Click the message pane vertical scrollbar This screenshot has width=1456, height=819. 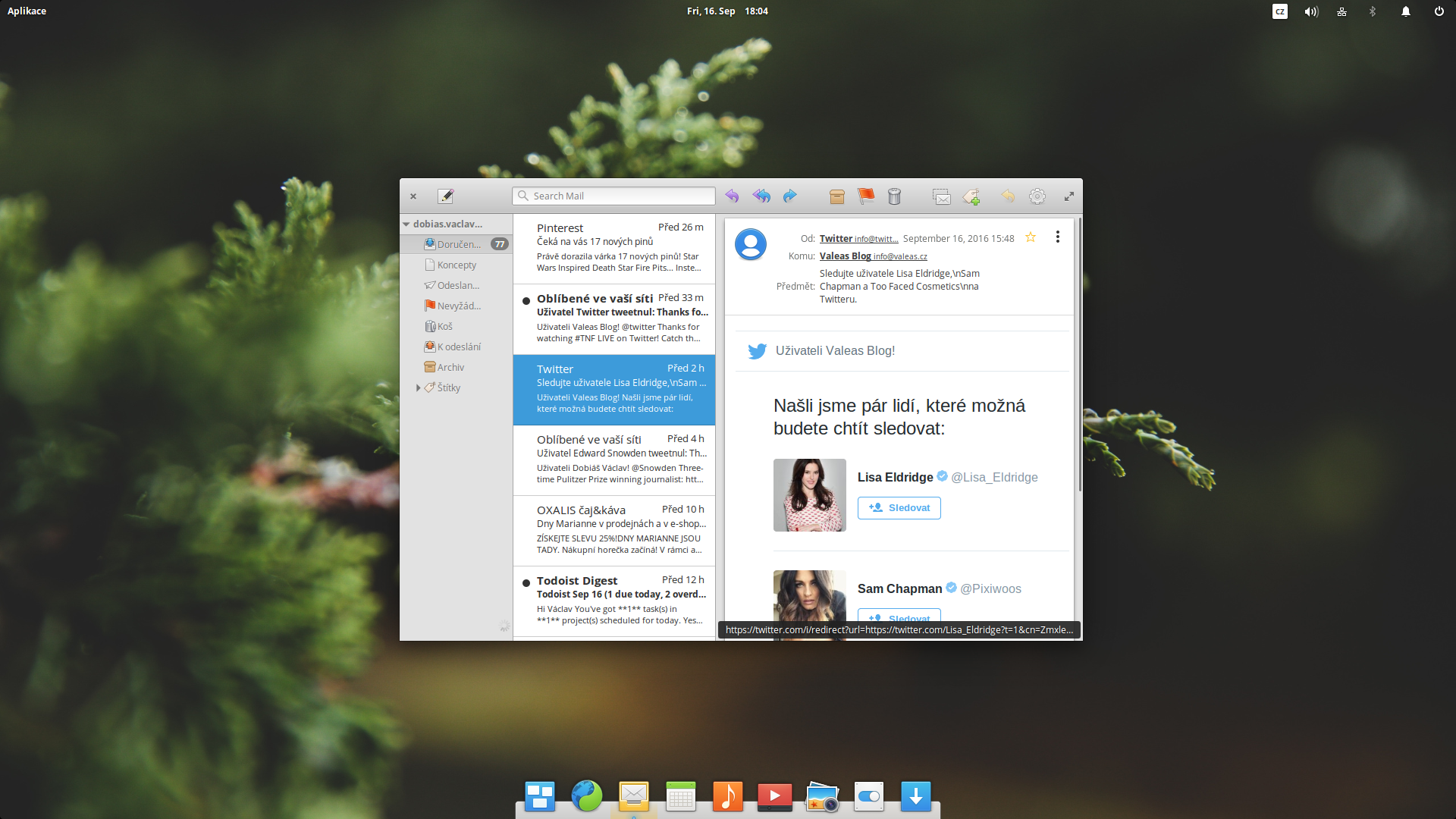(x=1078, y=356)
